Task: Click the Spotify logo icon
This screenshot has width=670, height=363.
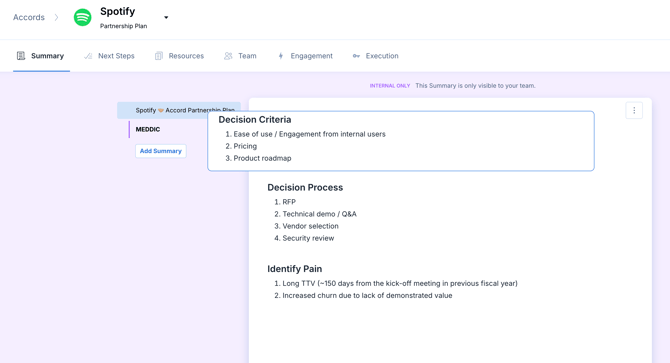Action: click(x=82, y=18)
